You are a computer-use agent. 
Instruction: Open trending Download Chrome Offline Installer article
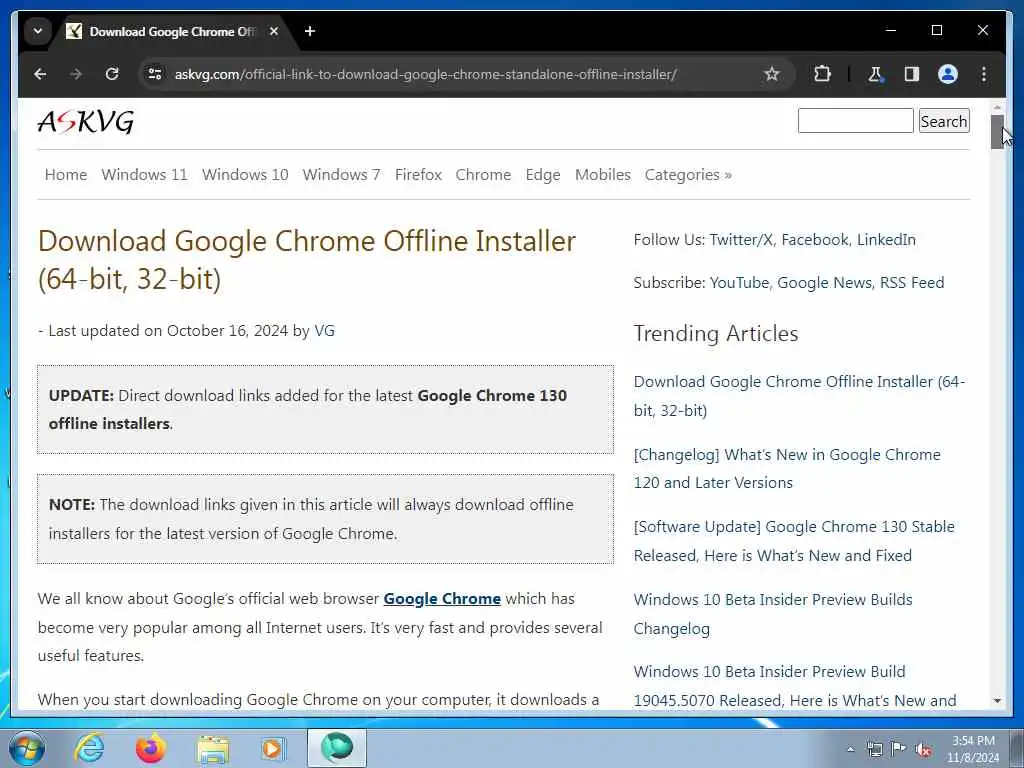pyautogui.click(x=799, y=396)
